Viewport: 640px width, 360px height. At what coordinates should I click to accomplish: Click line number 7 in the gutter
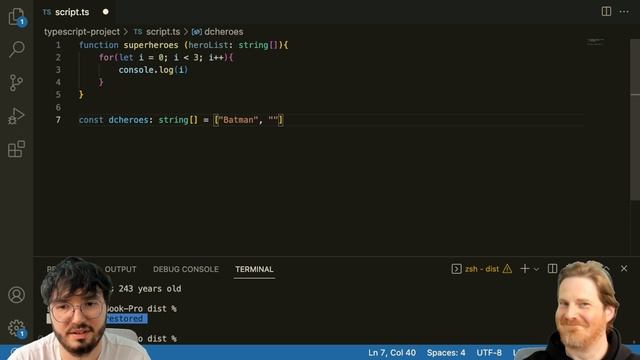(x=58, y=120)
